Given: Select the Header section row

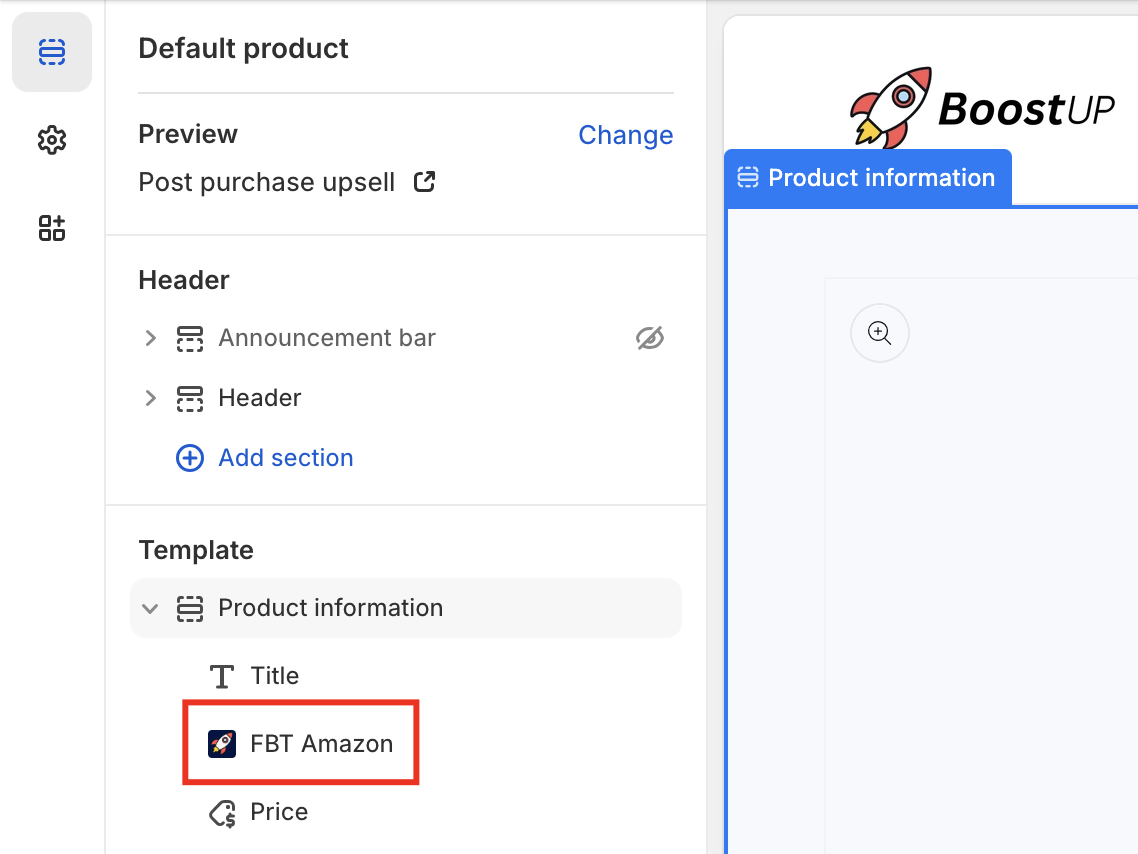Looking at the screenshot, I should pos(260,398).
